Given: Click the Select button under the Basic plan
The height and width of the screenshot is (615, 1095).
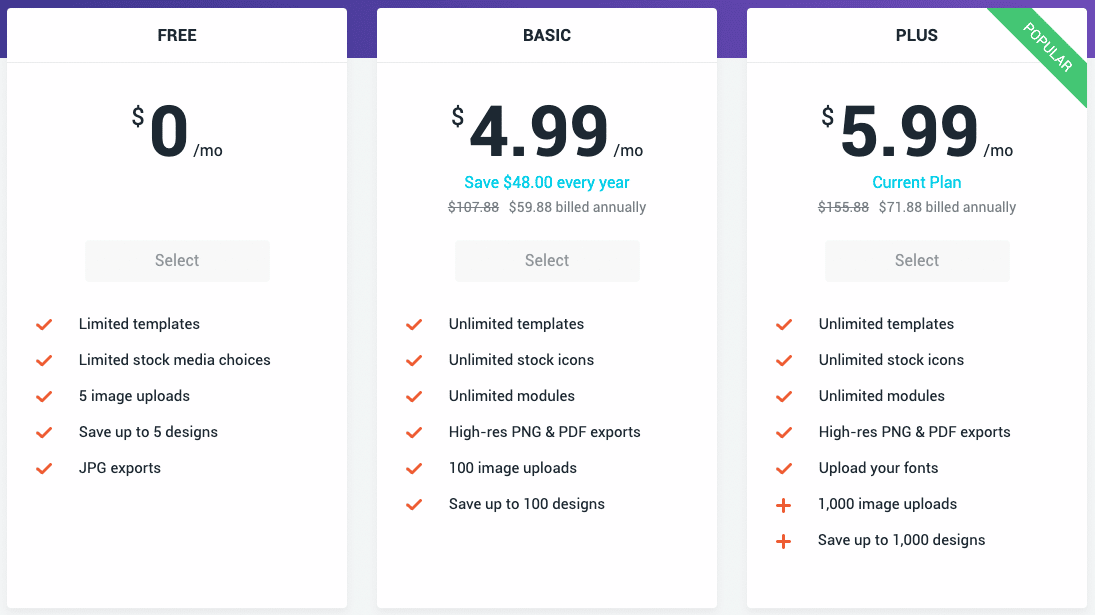Looking at the screenshot, I should [547, 260].
